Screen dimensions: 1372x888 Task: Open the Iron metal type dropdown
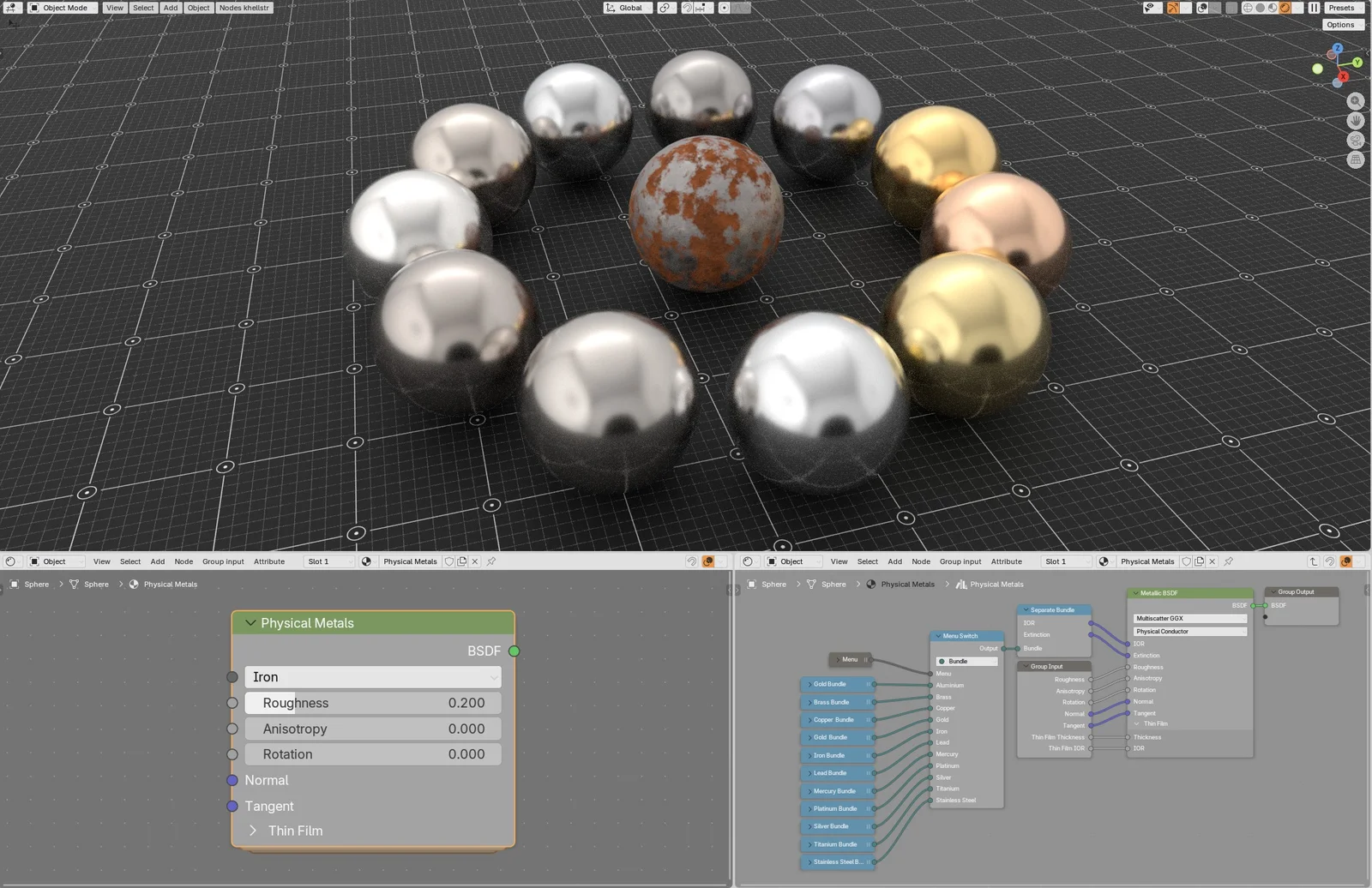[373, 677]
